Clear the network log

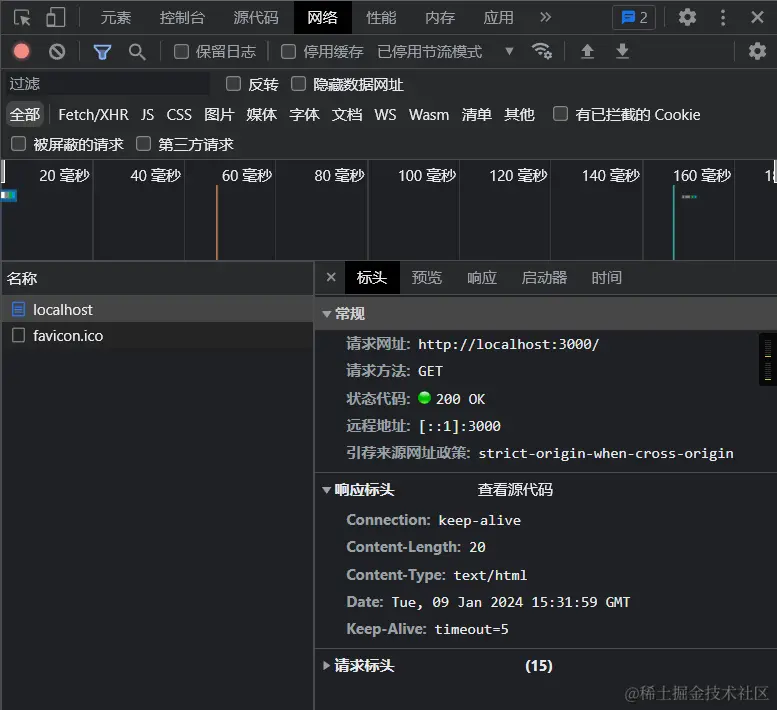click(x=57, y=52)
